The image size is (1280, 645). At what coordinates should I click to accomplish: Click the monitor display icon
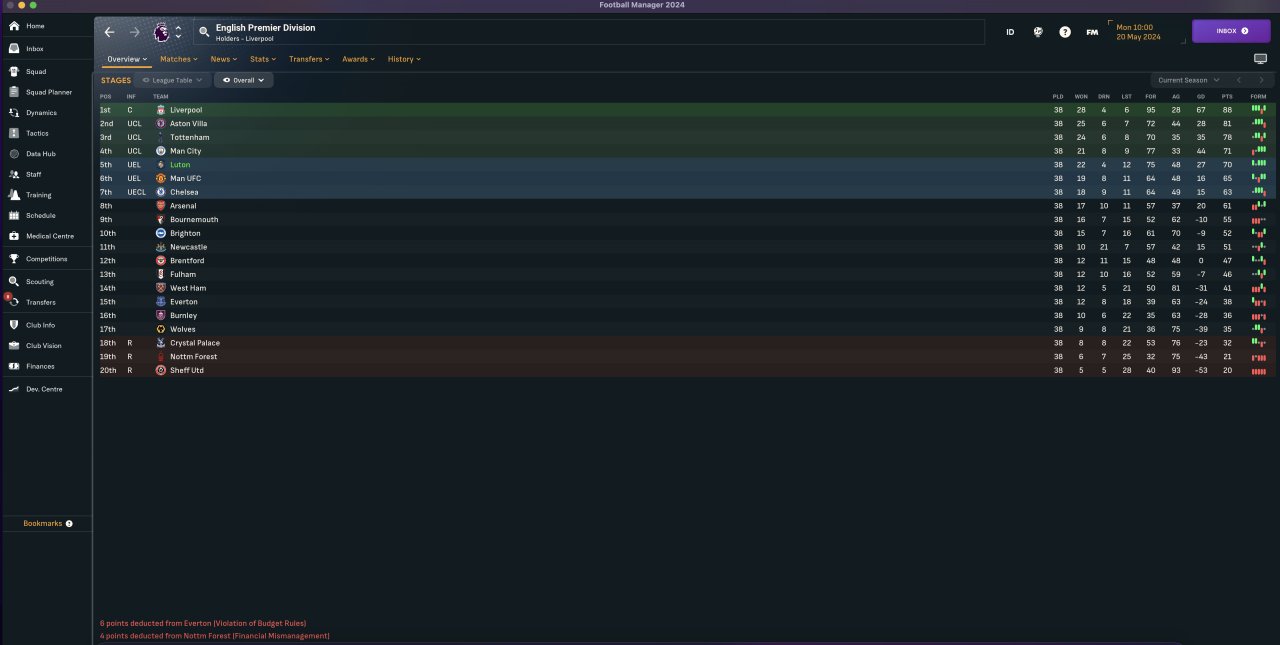(x=1260, y=59)
